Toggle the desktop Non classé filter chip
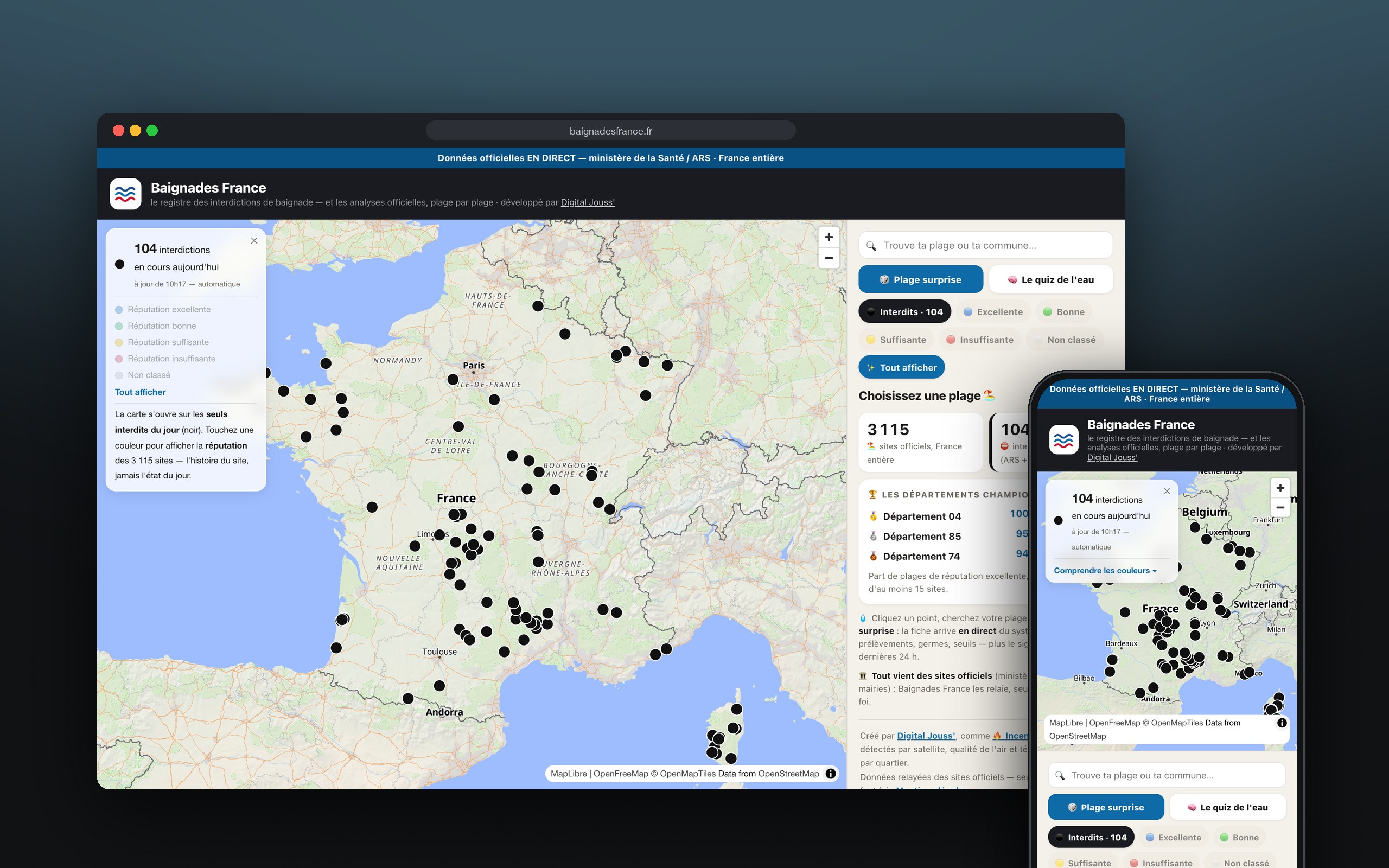1389x868 pixels. (1065, 340)
